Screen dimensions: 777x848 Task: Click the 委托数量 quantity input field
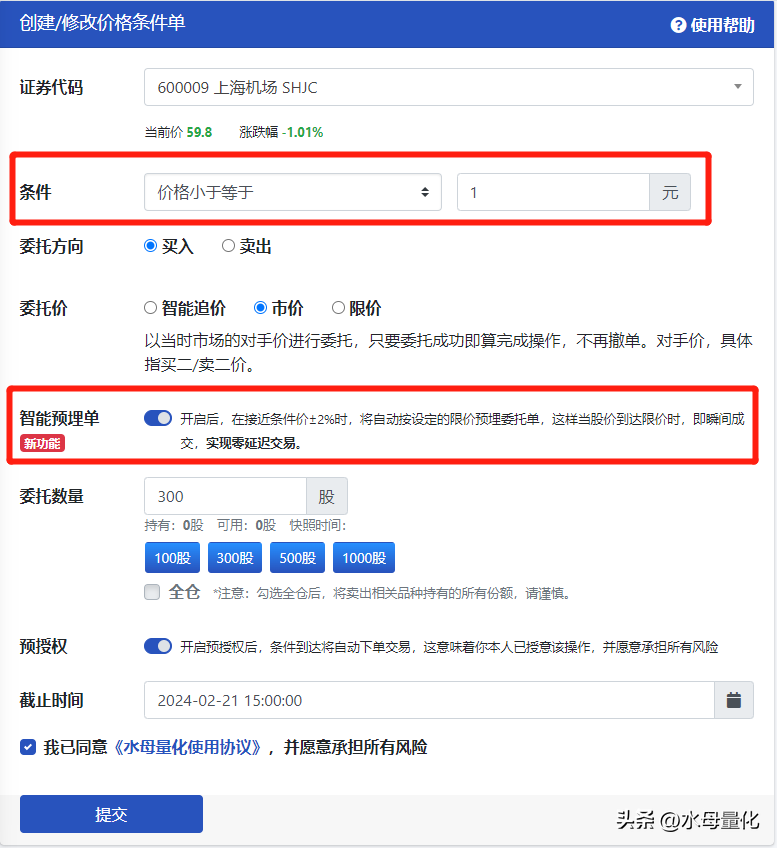[225, 496]
